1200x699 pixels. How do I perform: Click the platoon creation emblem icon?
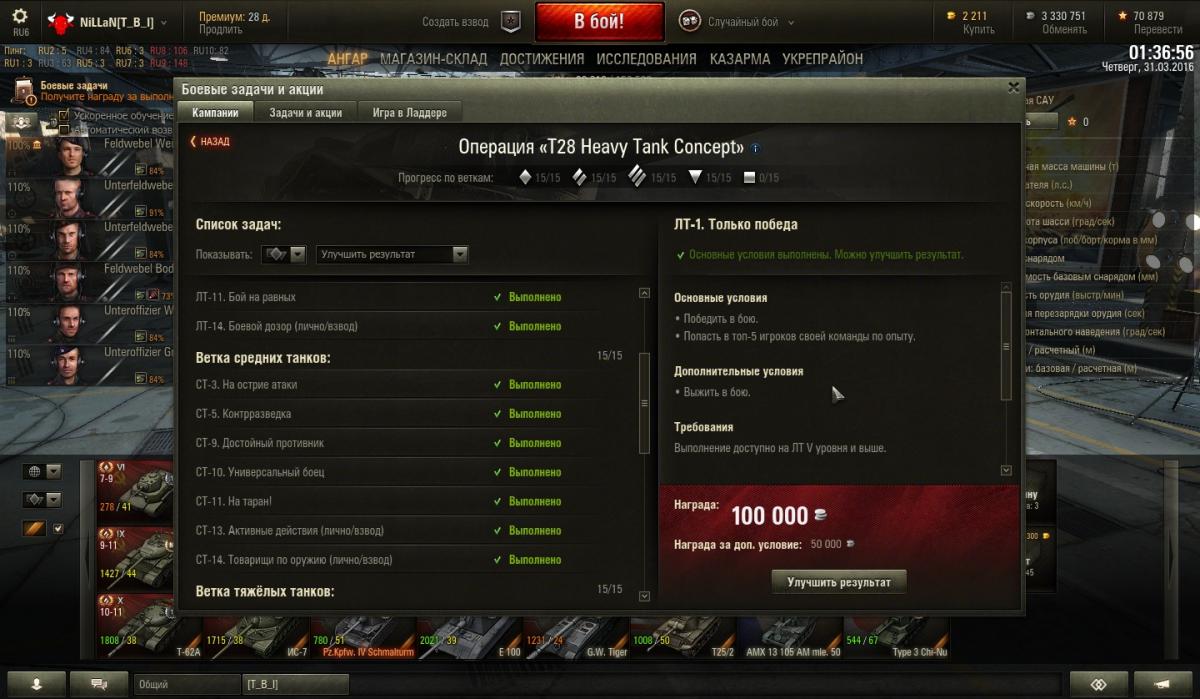point(510,20)
